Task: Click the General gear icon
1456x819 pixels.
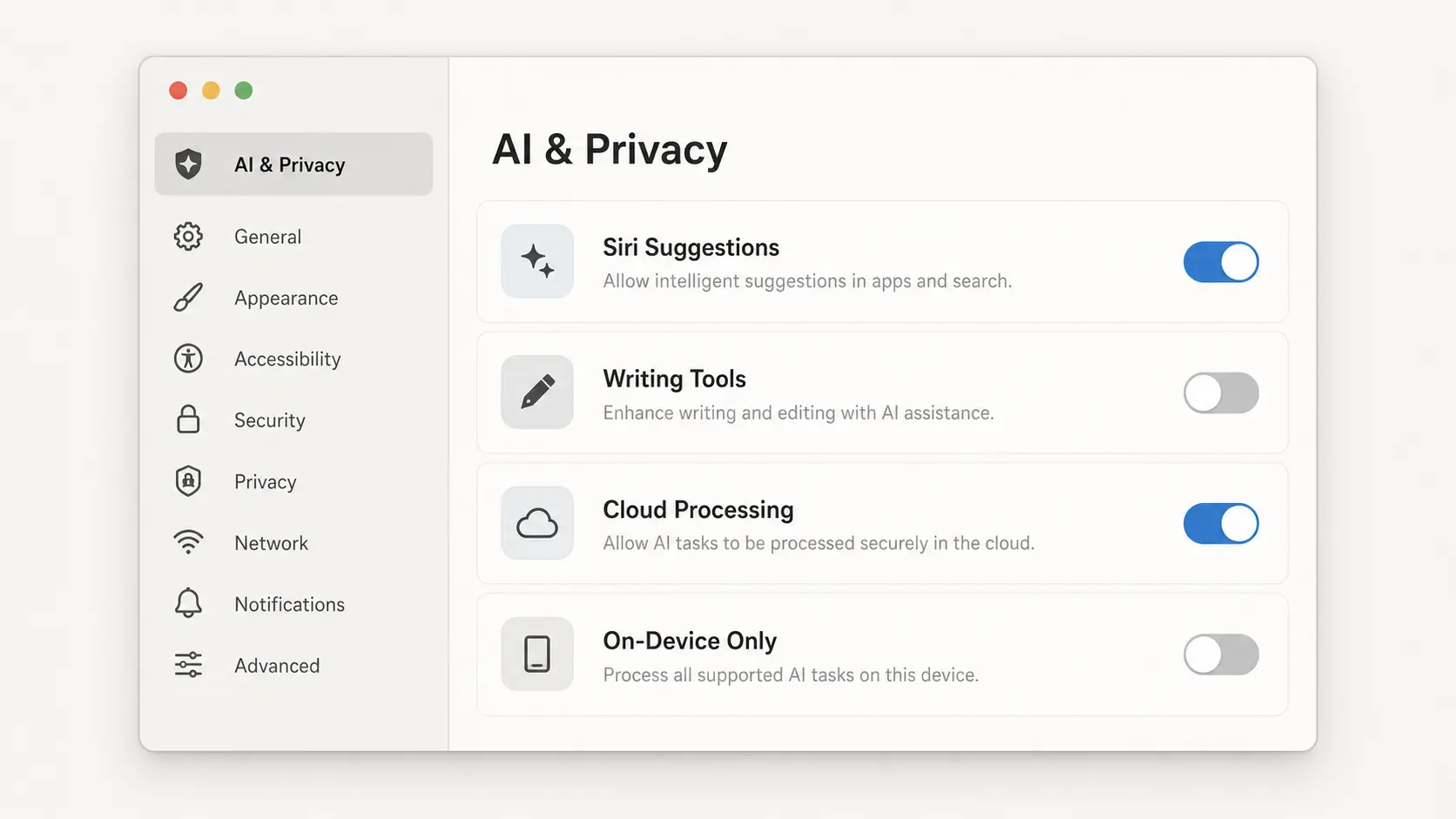Action: 188,236
